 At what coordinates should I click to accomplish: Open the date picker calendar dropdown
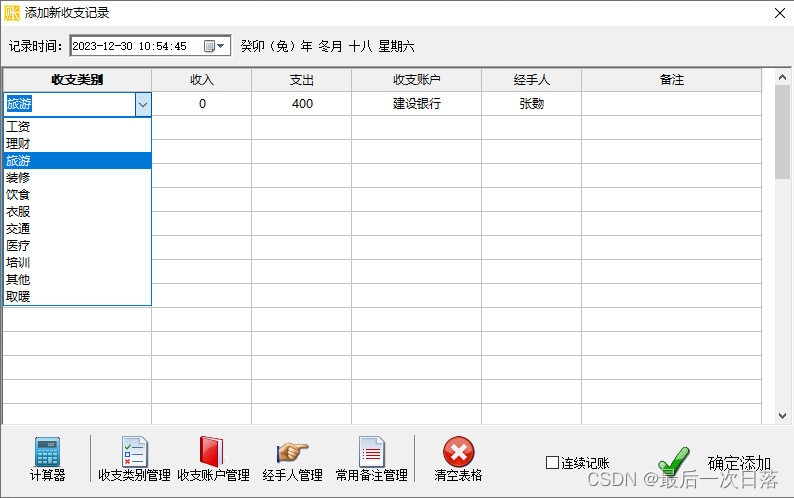[x=214, y=46]
